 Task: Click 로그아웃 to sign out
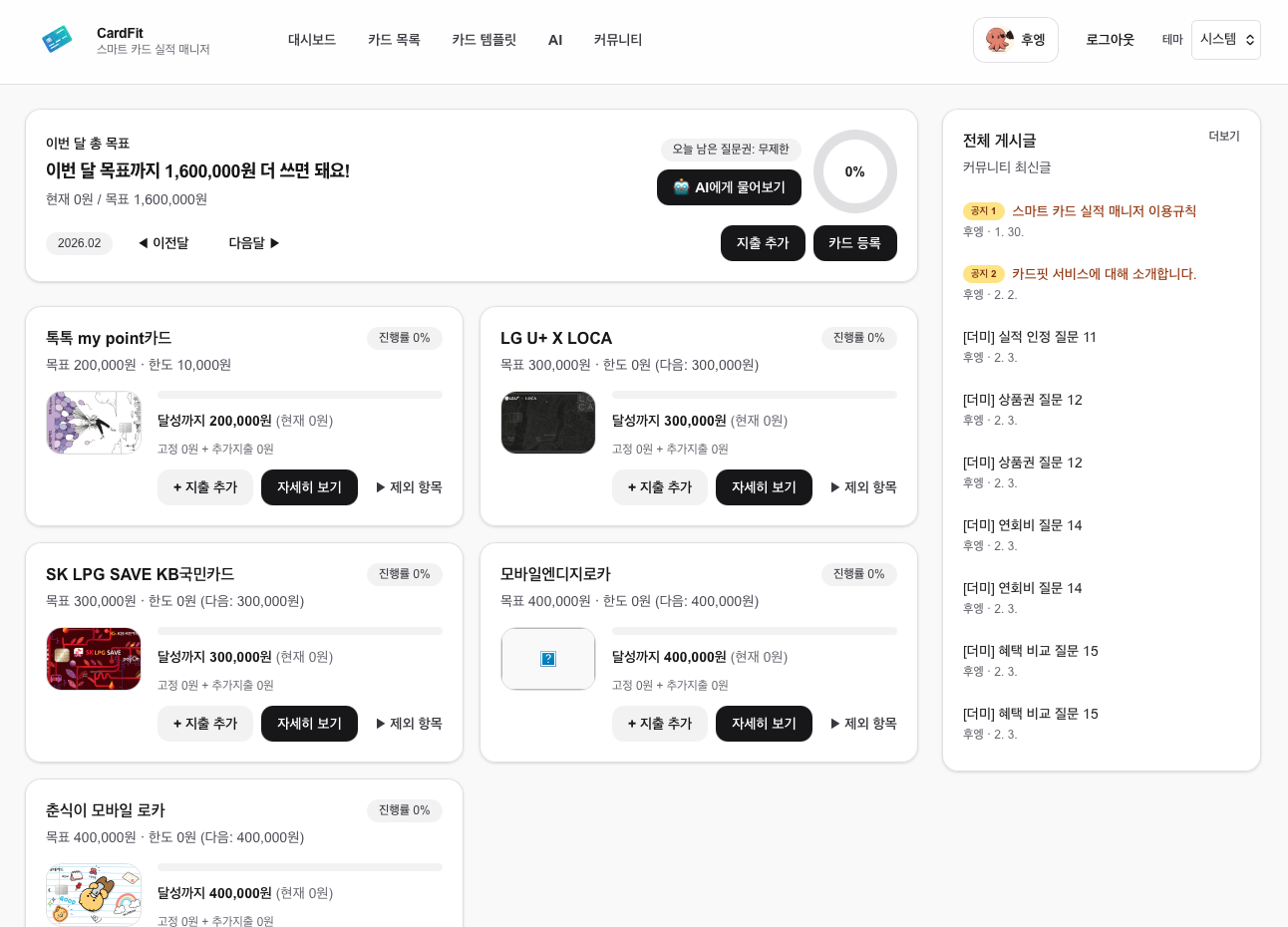(1110, 40)
